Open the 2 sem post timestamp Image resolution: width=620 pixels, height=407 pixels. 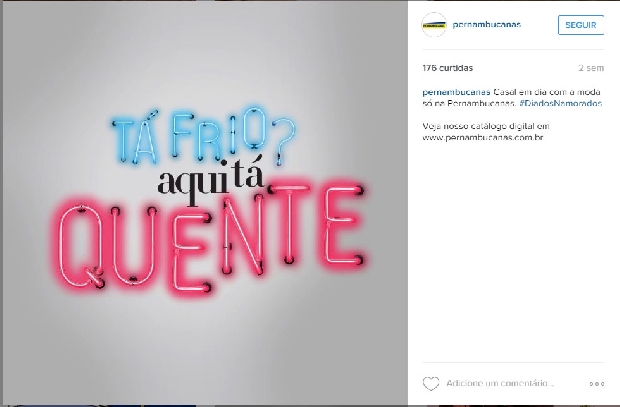(x=591, y=68)
